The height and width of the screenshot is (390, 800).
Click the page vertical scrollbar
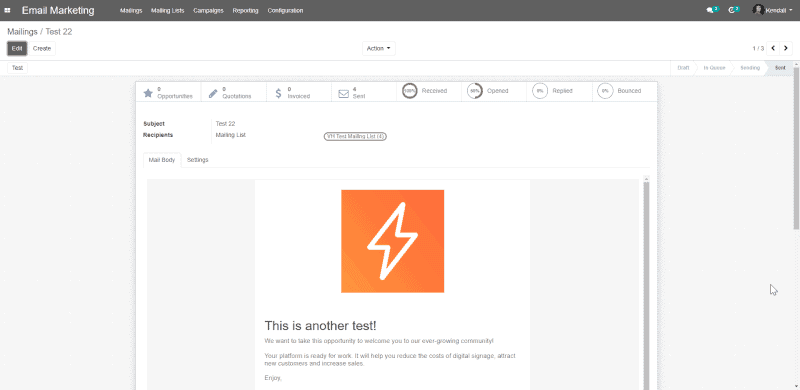(796, 148)
